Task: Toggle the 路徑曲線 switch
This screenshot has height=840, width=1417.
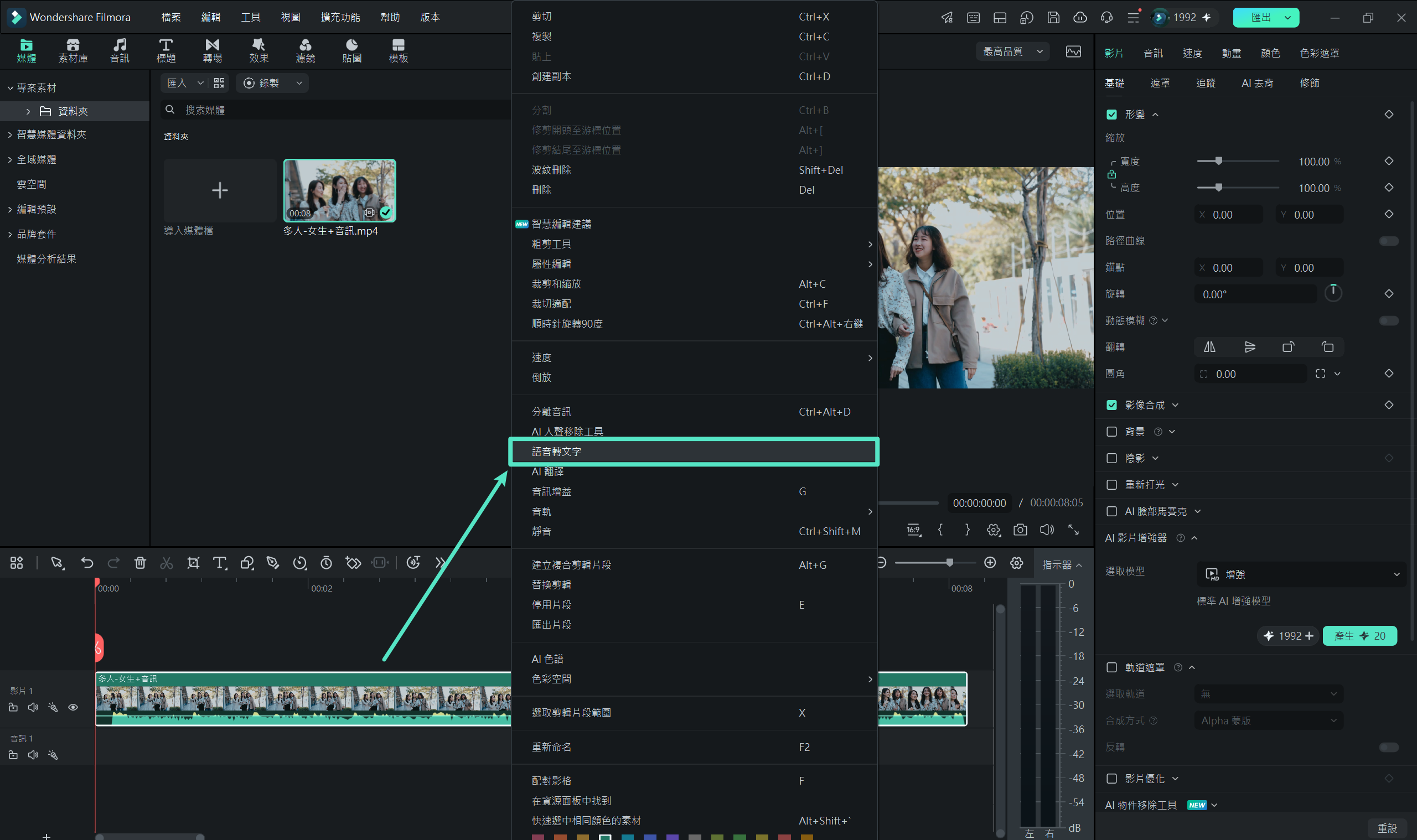Action: 1389,241
